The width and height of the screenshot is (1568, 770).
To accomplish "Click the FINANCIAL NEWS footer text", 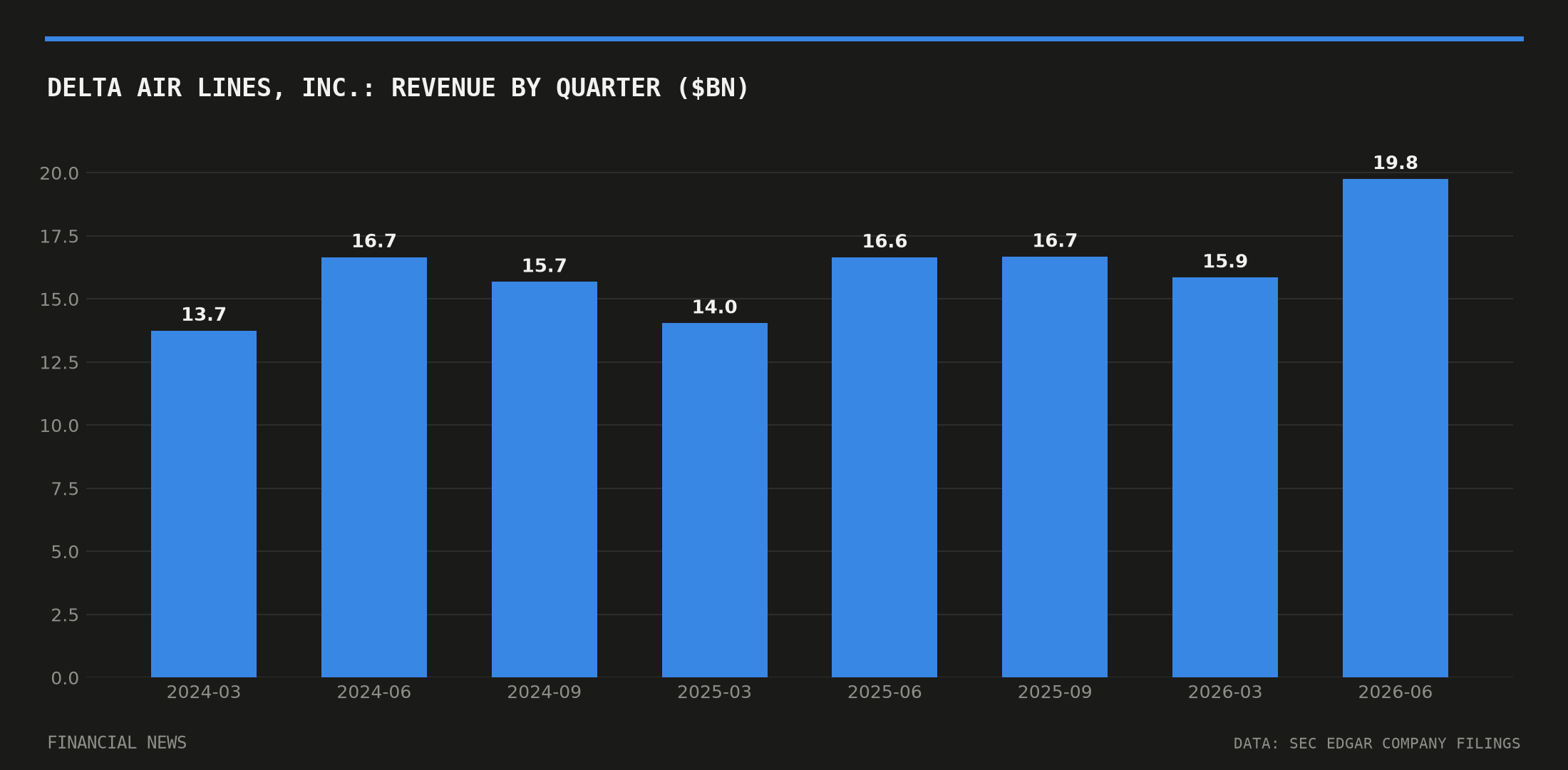I will [117, 743].
